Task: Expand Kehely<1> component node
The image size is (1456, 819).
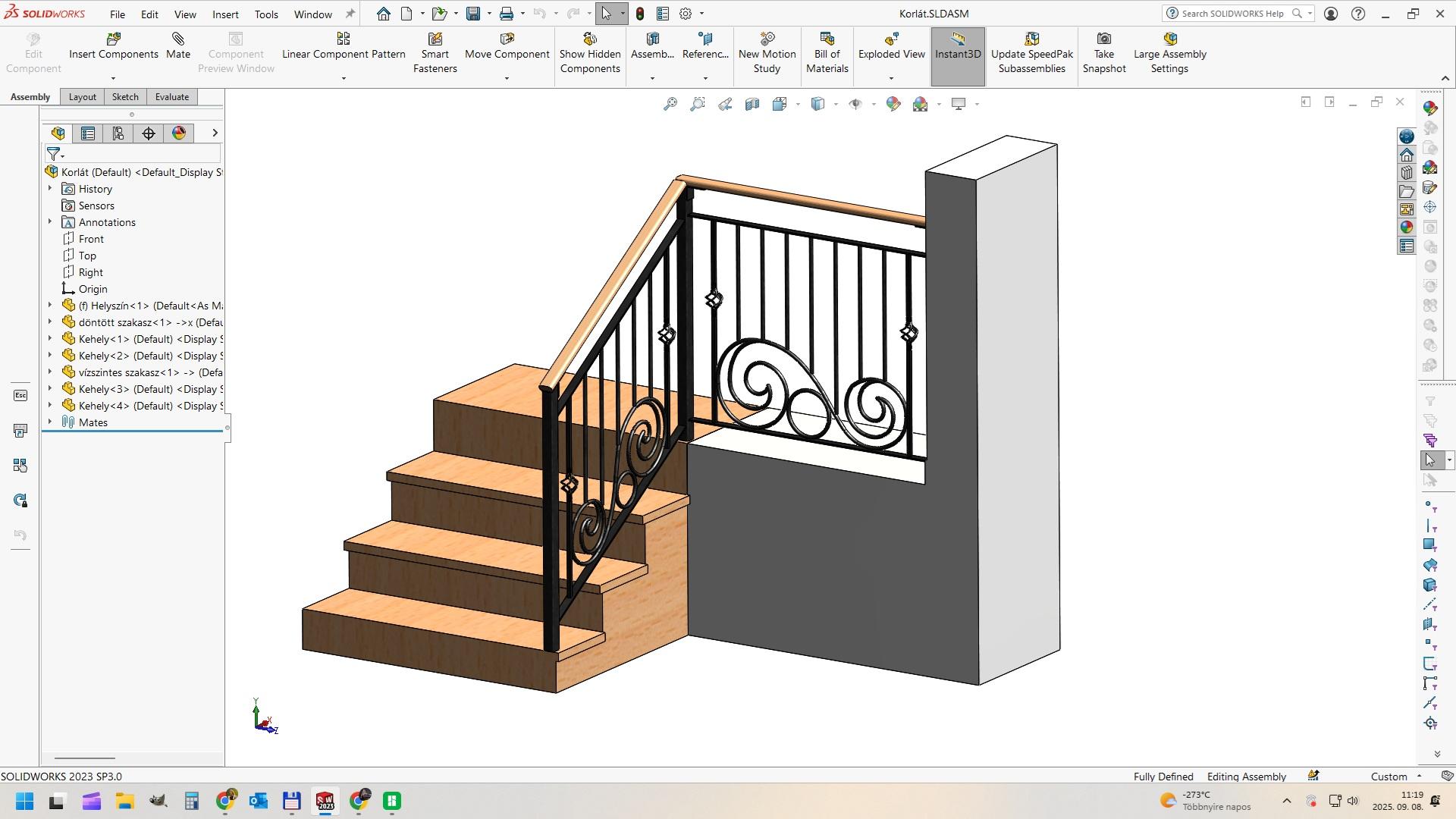Action: click(50, 339)
